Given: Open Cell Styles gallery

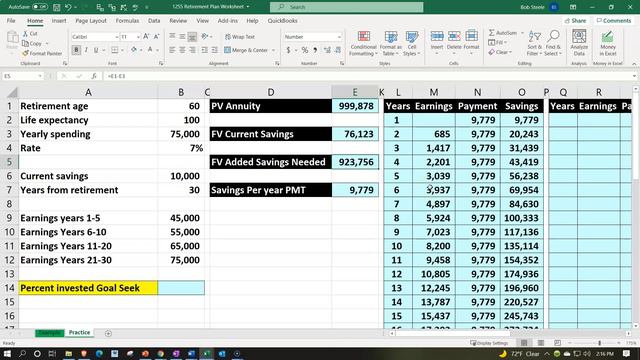Looking at the screenshot, I should (x=411, y=43).
